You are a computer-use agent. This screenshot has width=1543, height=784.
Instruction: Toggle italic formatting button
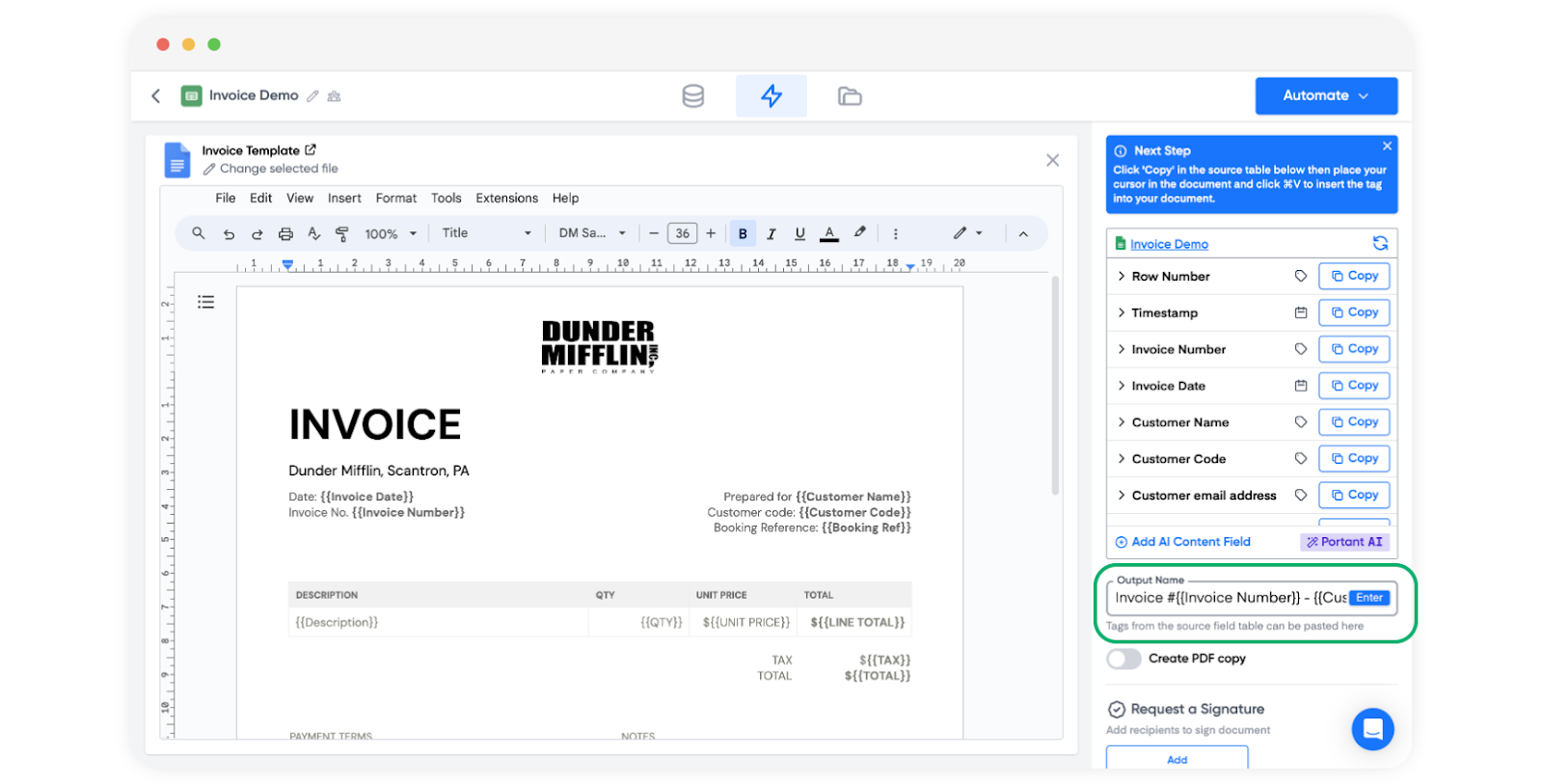point(771,233)
